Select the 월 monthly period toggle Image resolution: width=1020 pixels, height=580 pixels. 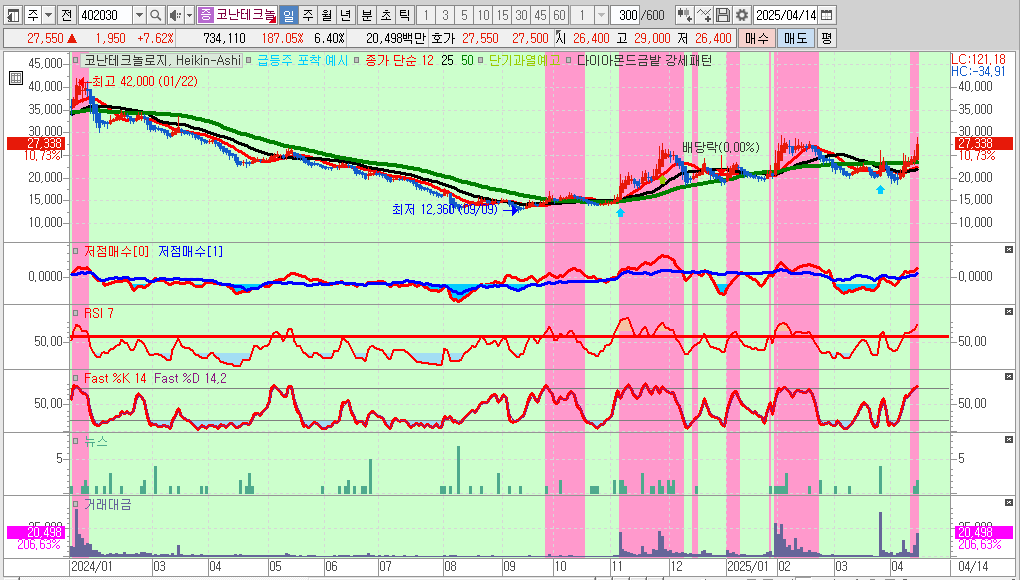click(327, 15)
